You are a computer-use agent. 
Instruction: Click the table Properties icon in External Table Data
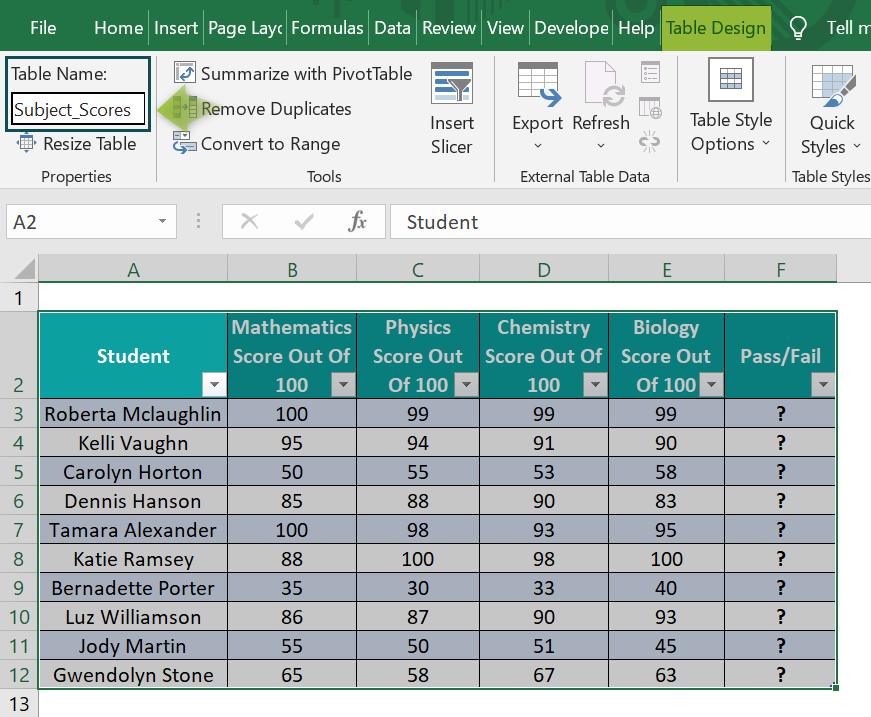(x=650, y=72)
